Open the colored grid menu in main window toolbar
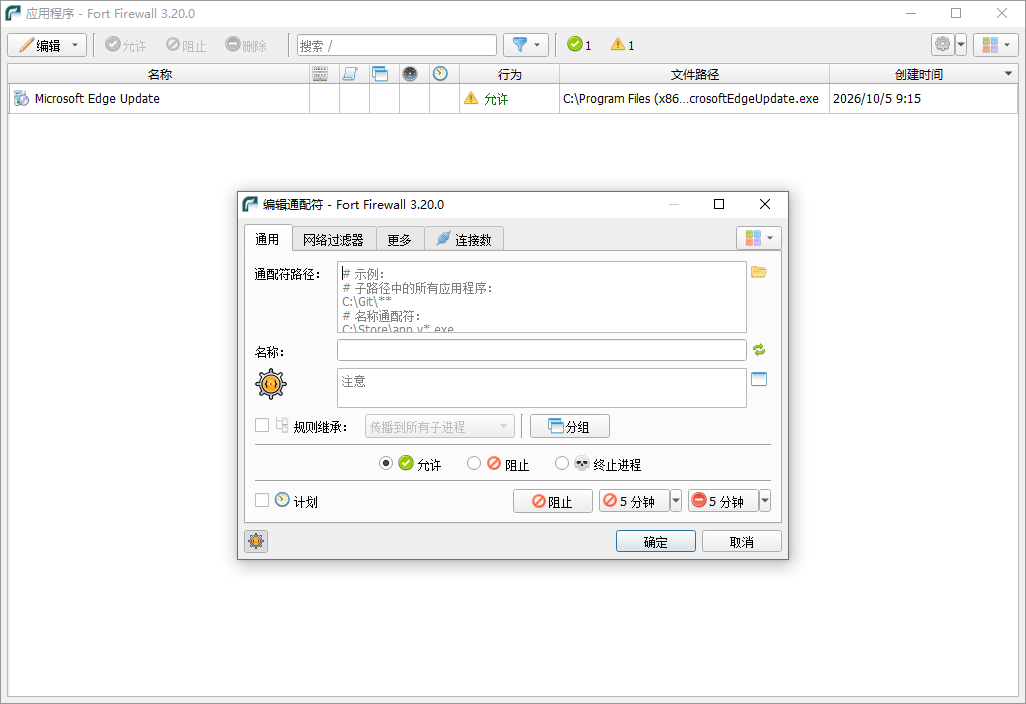This screenshot has width=1026, height=704. (995, 45)
